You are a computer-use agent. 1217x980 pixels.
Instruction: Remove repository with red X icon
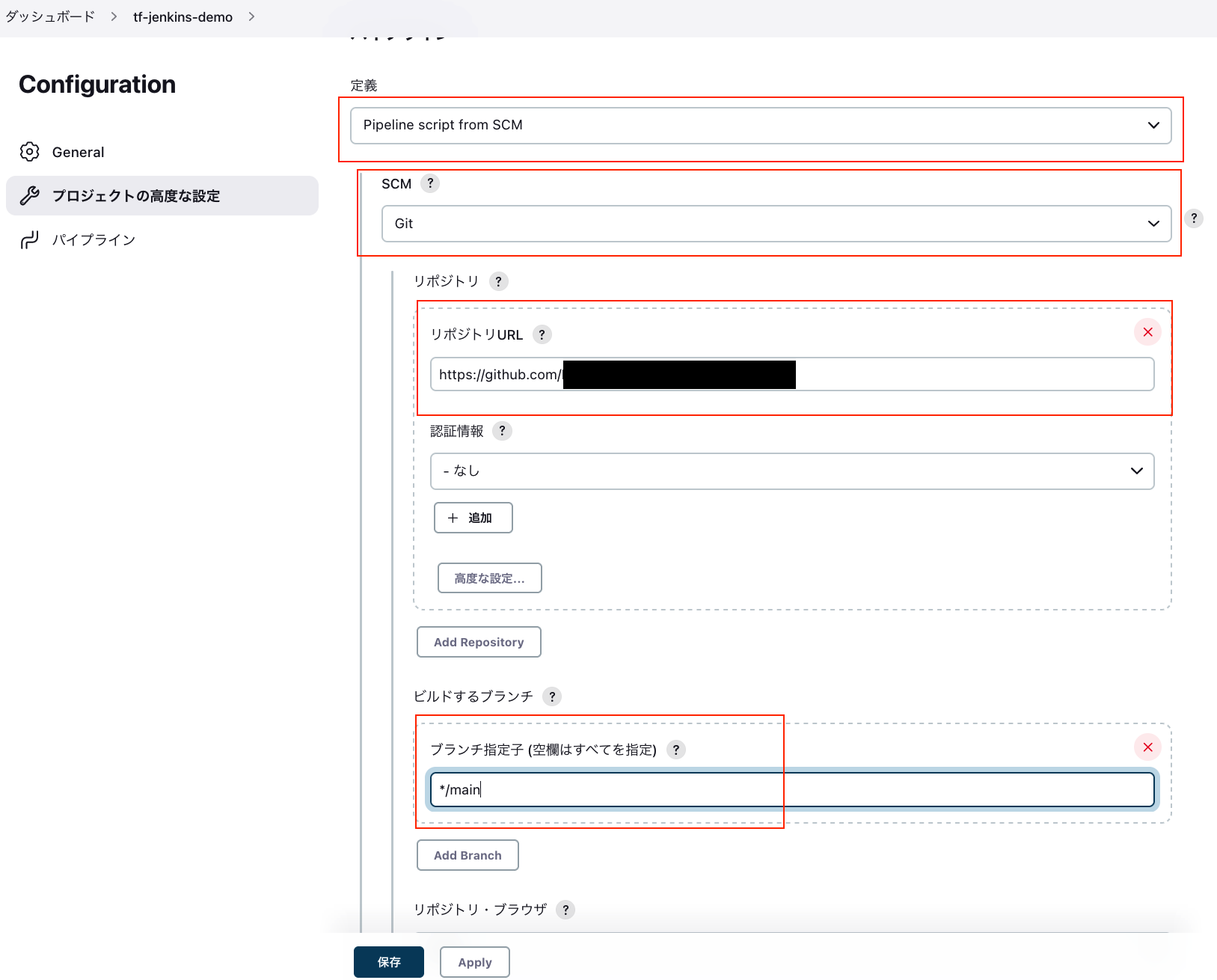1147,331
